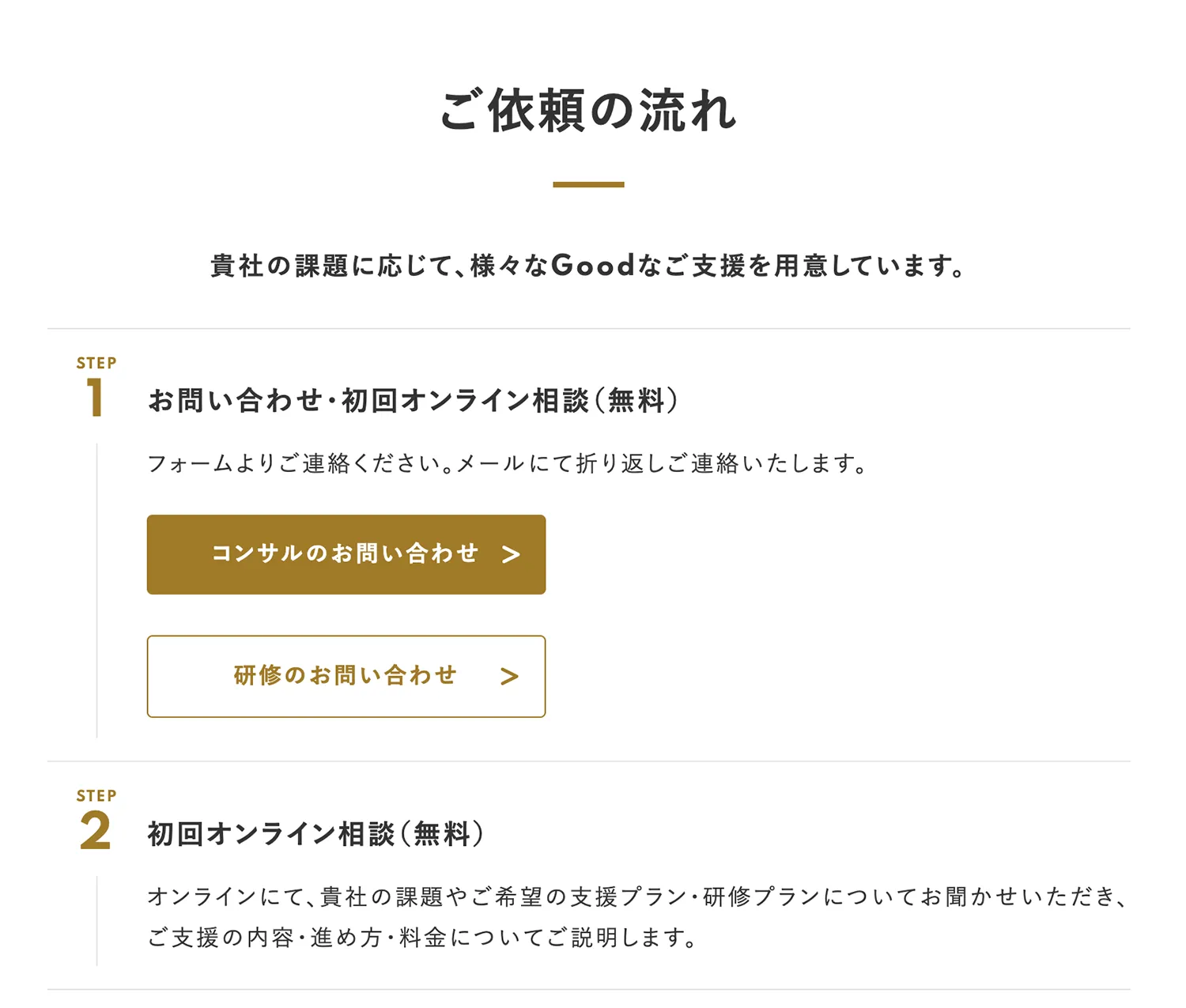Click the subtitle mentioning Goodなご支援
Viewport: 1186px width, 1008px height.
tap(588, 266)
